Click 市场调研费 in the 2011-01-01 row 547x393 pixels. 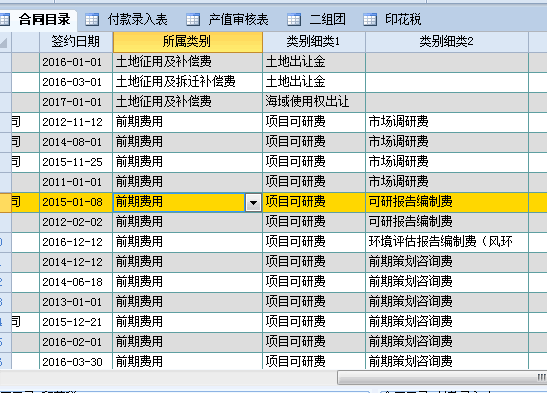[x=447, y=182]
